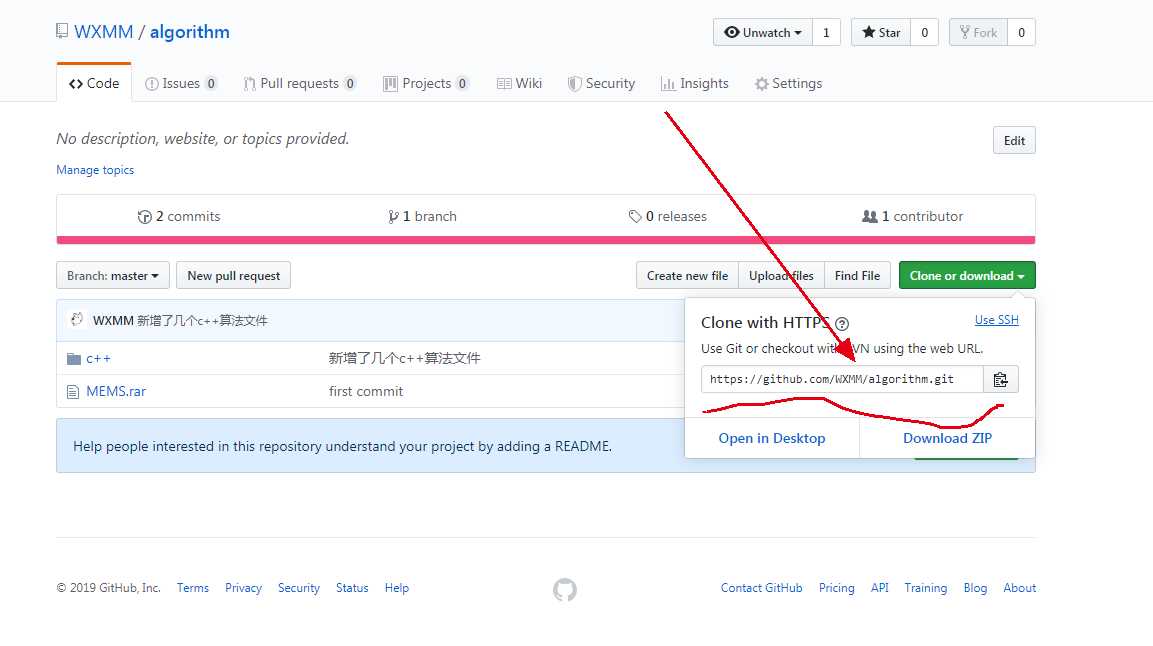The image size is (1153, 646).
Task: Open the About footer link
Action: point(1019,588)
